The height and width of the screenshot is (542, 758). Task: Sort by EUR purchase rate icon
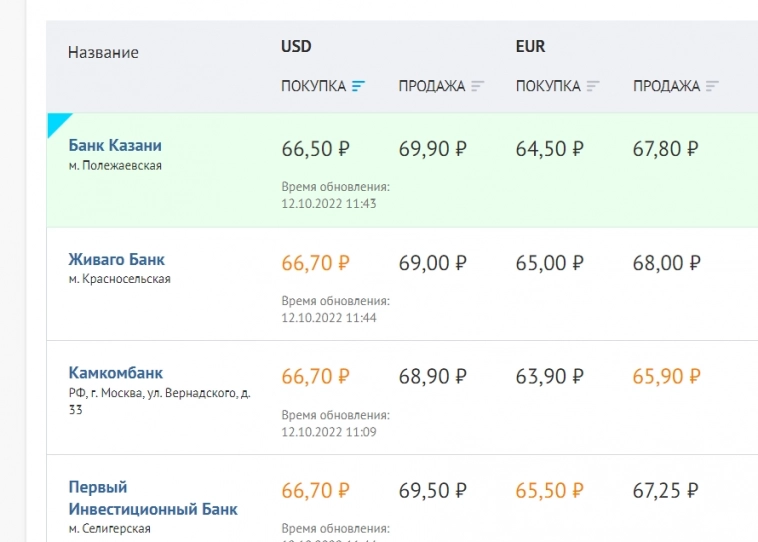pyautogui.click(x=593, y=87)
